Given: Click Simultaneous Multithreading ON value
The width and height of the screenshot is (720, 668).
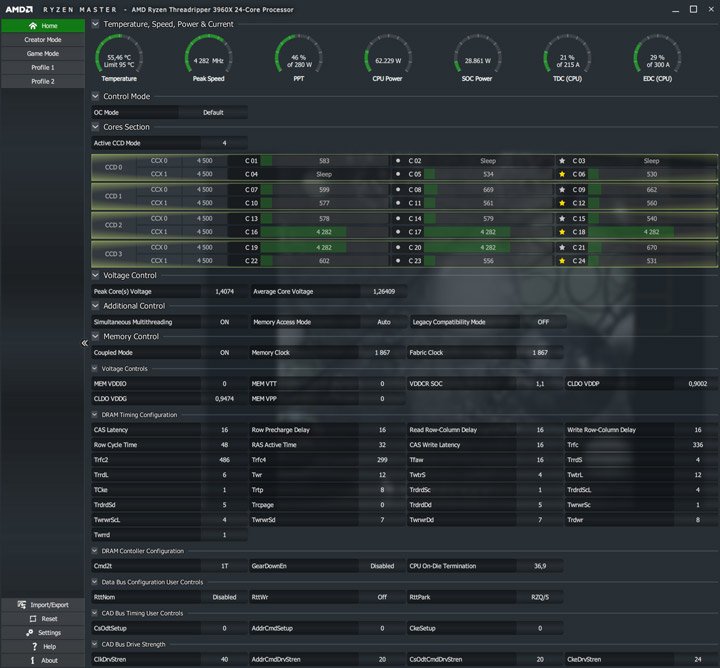Looking at the screenshot, I should tap(224, 322).
